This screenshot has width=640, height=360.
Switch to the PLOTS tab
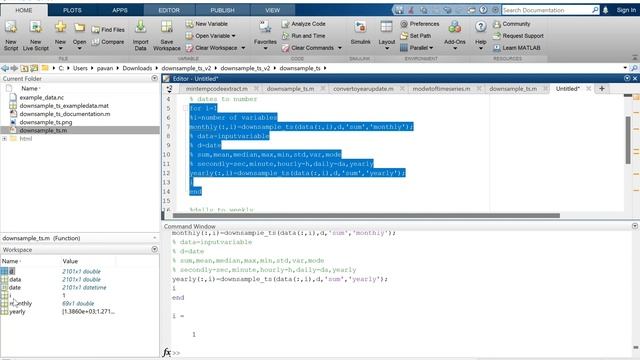pyautogui.click(x=72, y=10)
